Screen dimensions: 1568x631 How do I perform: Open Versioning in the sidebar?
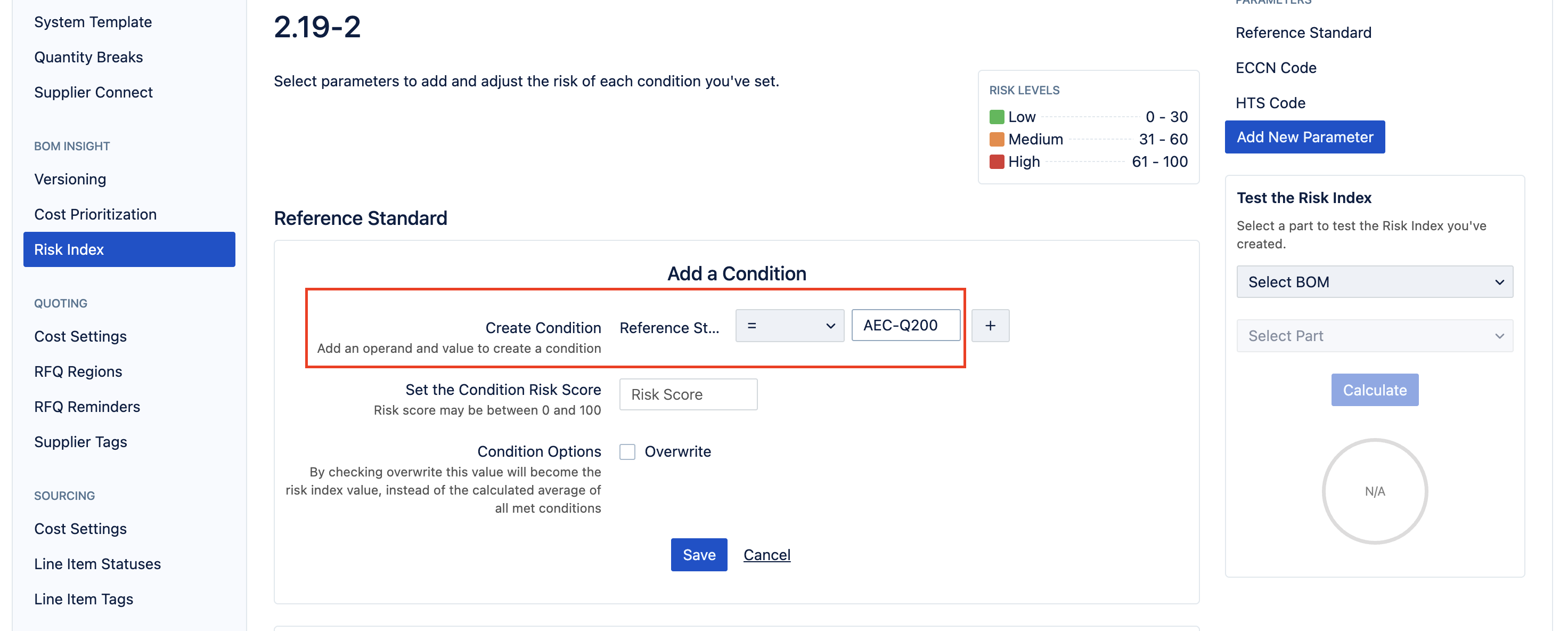[x=70, y=179]
